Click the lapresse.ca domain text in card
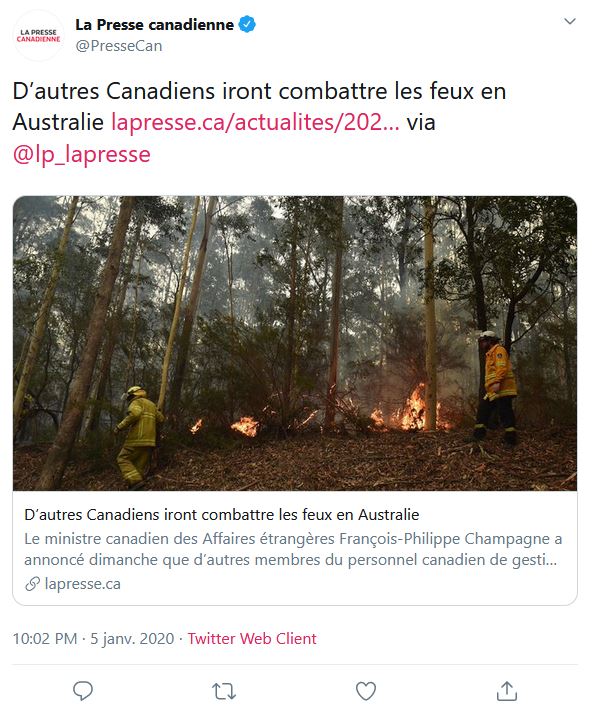 pos(83,584)
